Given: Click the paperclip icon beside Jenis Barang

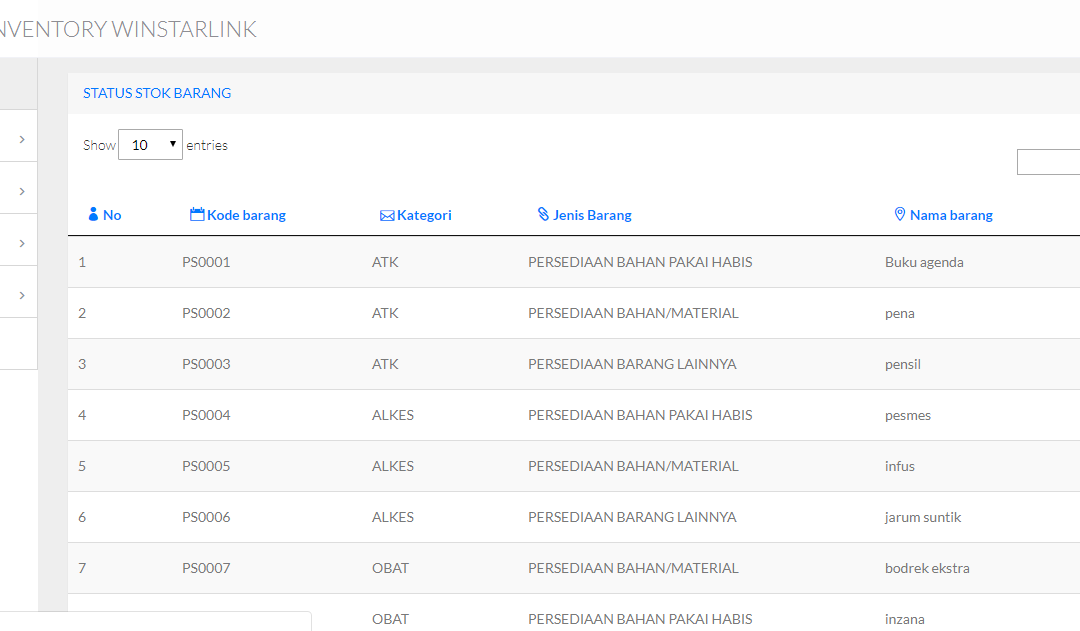Looking at the screenshot, I should (x=543, y=214).
